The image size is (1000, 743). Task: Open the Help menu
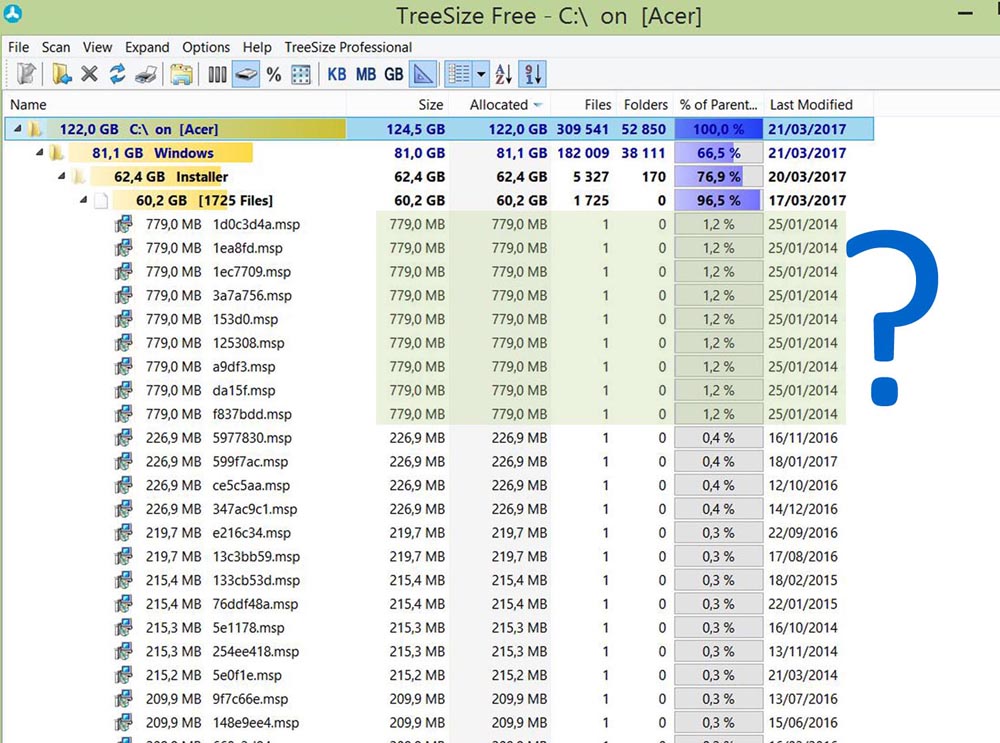(257, 47)
